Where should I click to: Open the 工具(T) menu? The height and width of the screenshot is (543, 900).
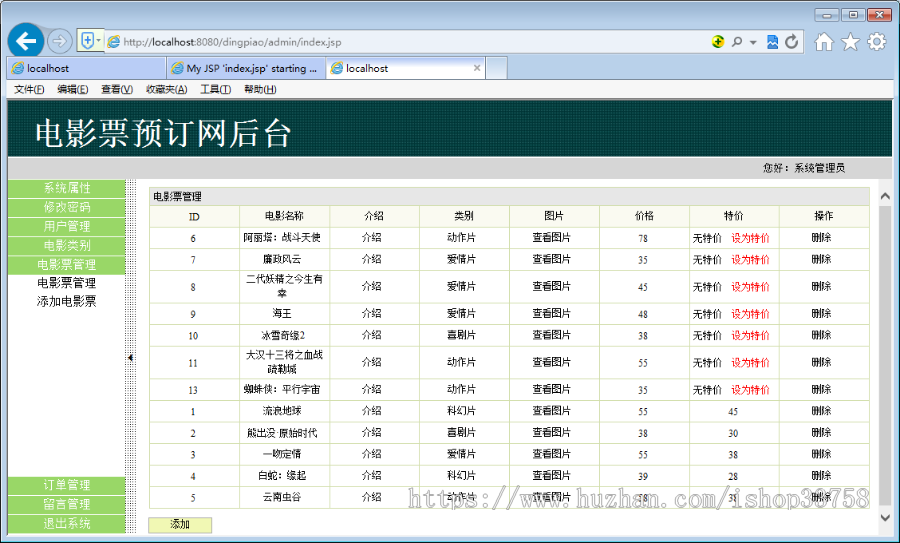215,89
